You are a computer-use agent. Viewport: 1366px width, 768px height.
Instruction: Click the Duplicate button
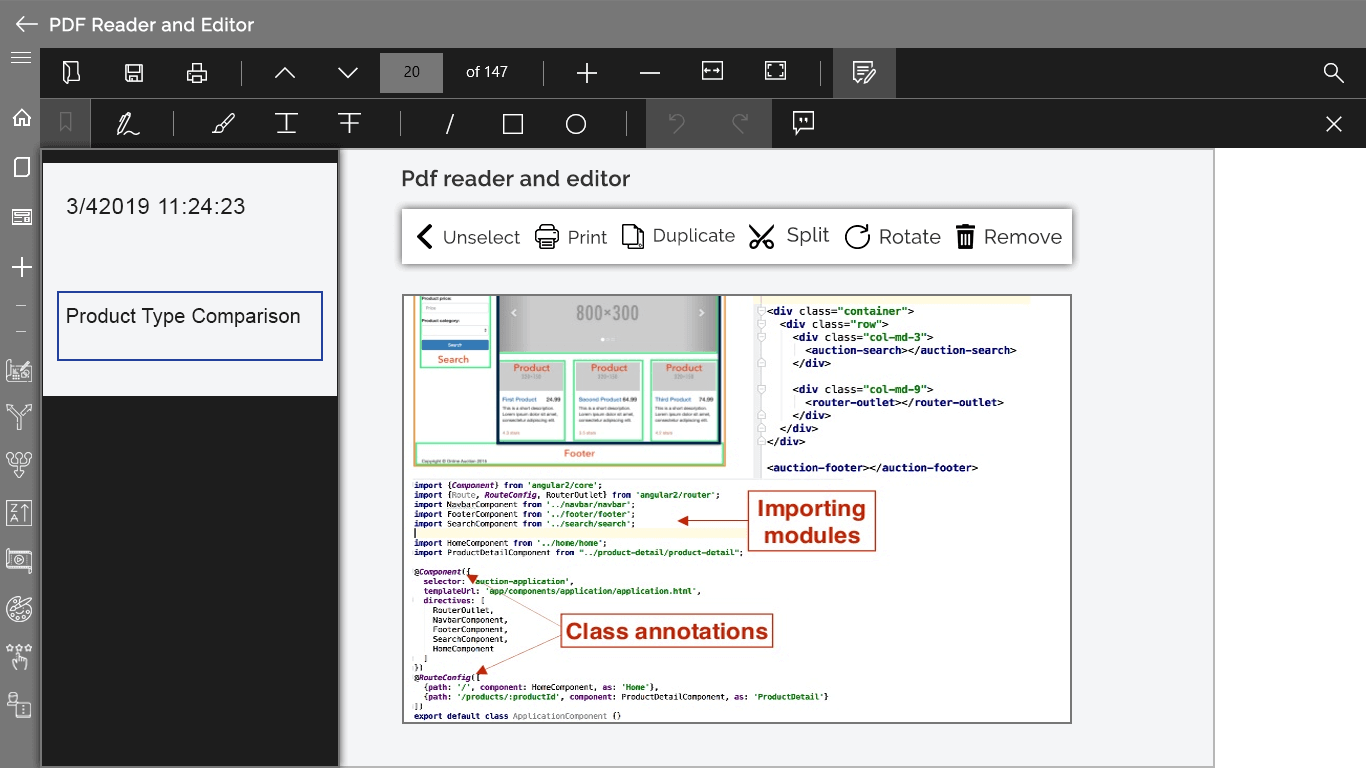(678, 236)
